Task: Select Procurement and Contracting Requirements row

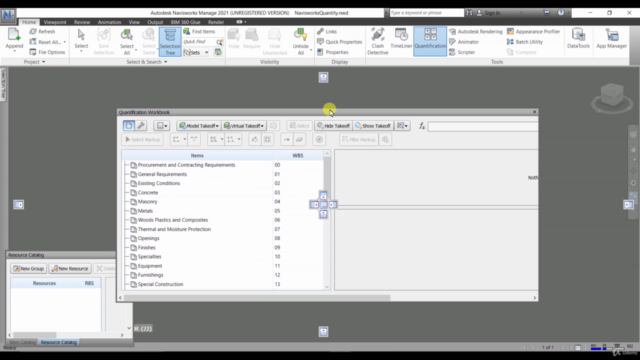Action: [x=223, y=165]
